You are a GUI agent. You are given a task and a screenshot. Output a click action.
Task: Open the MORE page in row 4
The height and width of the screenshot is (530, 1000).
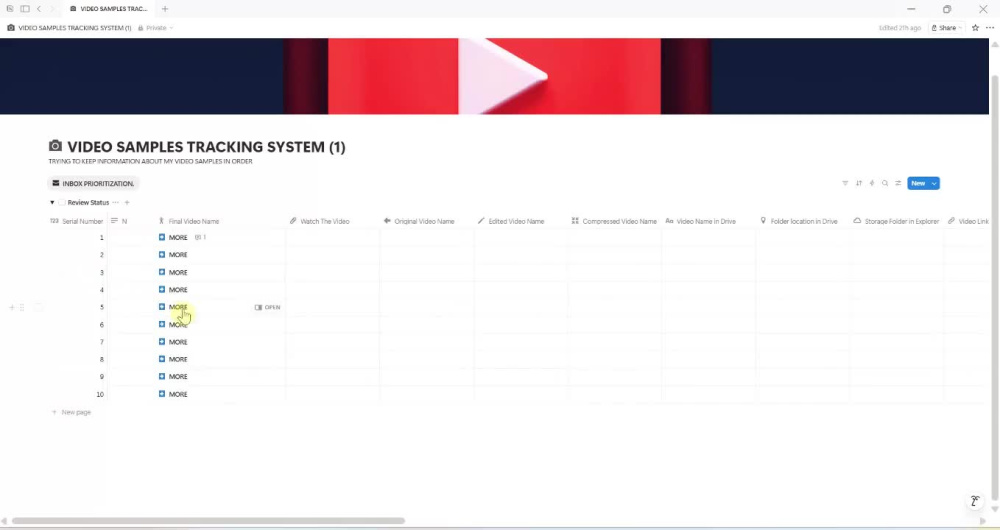(x=178, y=290)
